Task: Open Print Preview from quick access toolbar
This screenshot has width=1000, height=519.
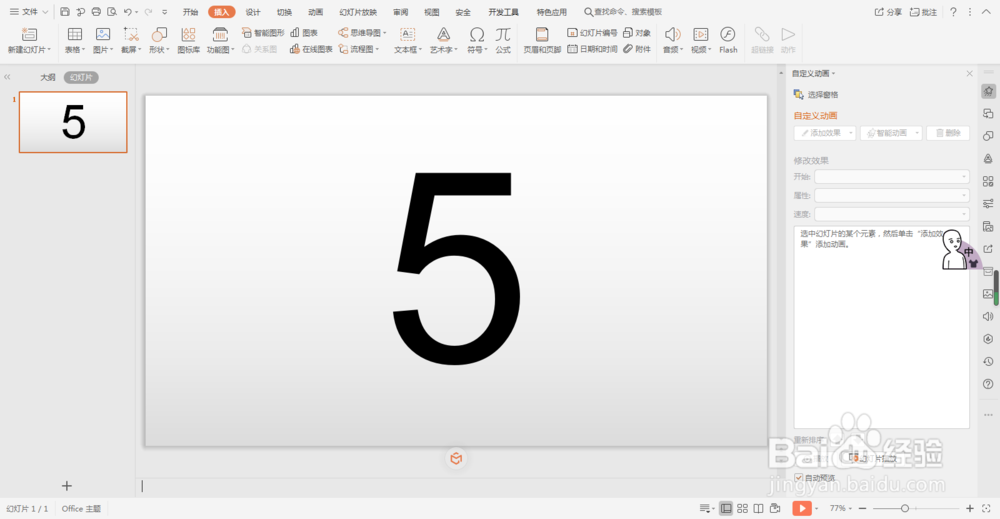Action: pos(112,11)
